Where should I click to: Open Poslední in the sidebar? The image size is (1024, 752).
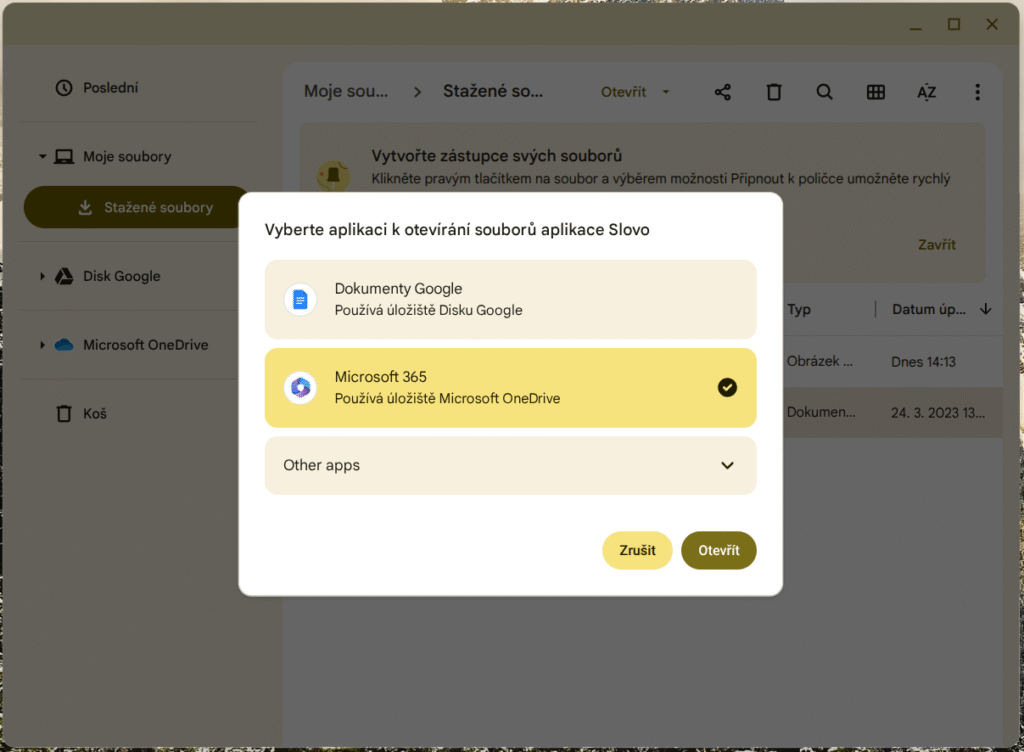[110, 88]
